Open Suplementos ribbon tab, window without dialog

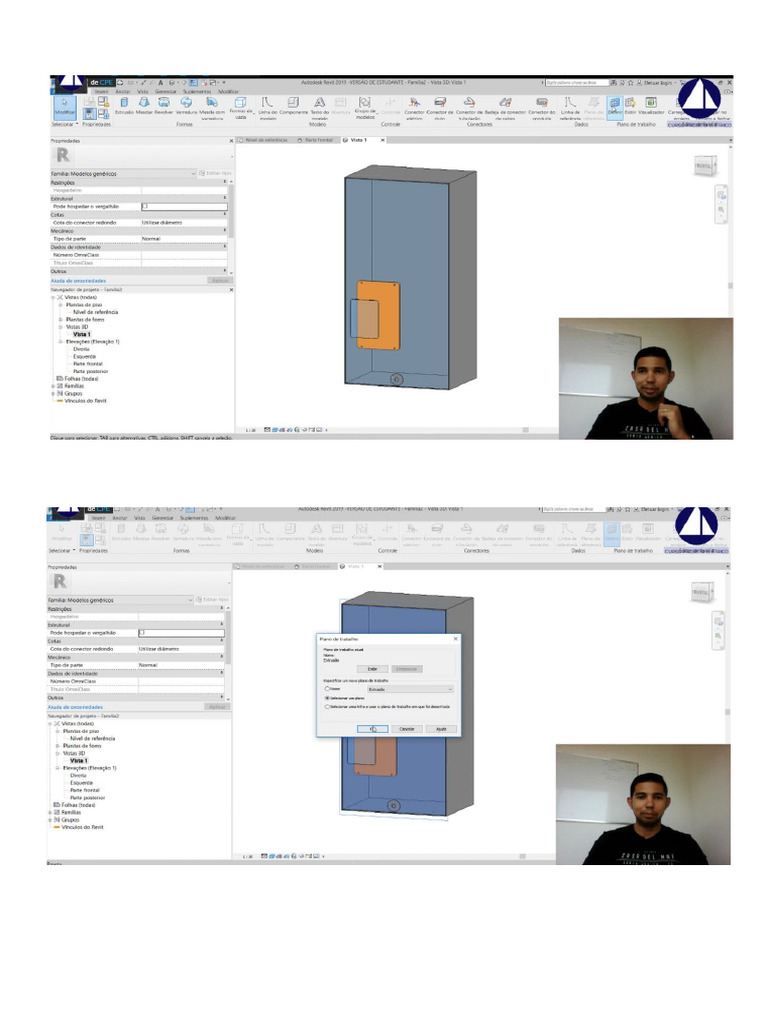(x=197, y=91)
